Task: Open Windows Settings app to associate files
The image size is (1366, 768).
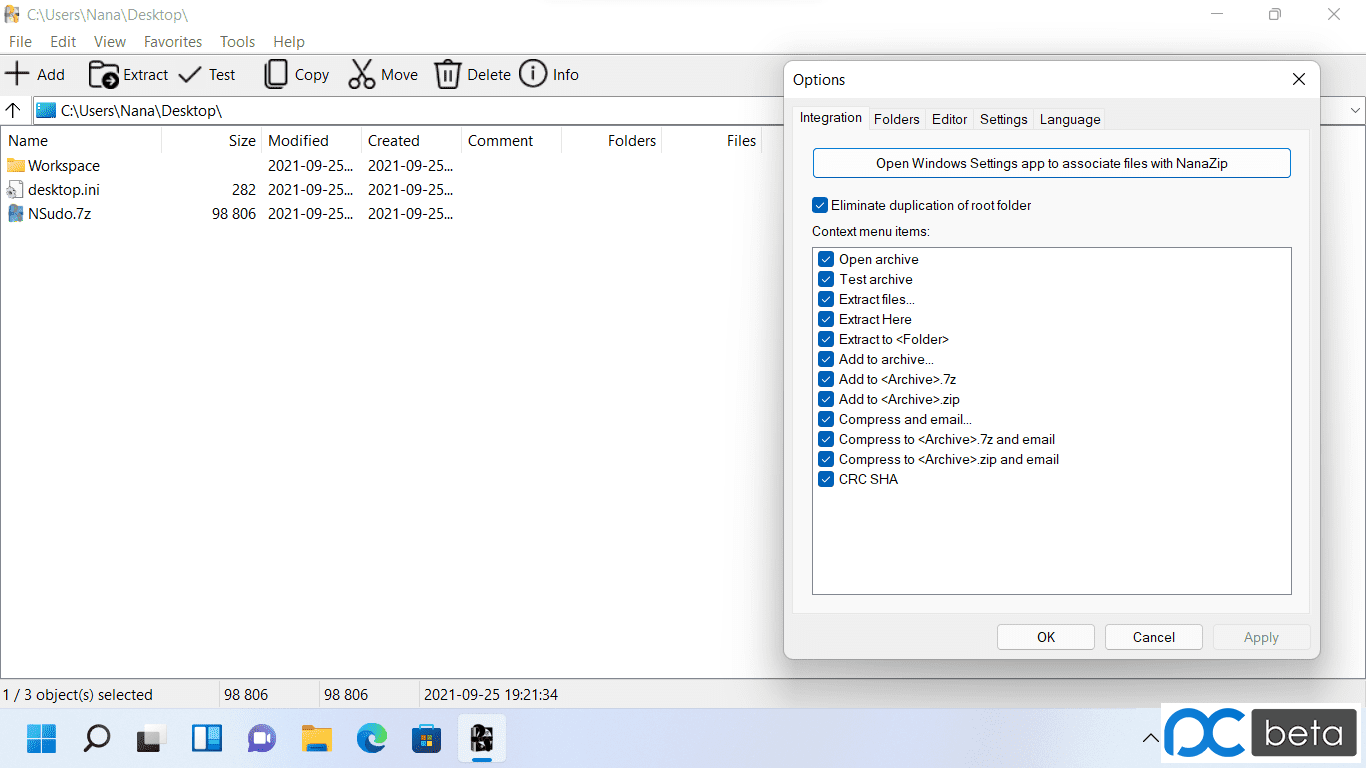Action: tap(1052, 163)
